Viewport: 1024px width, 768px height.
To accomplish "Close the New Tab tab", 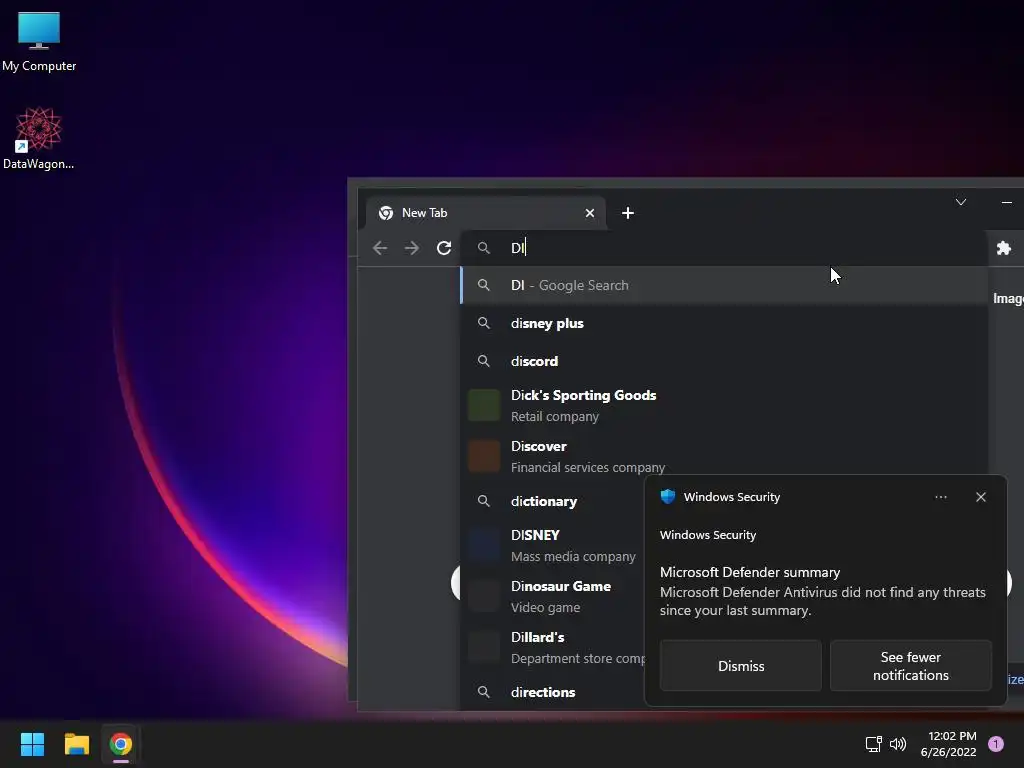I will (x=590, y=213).
